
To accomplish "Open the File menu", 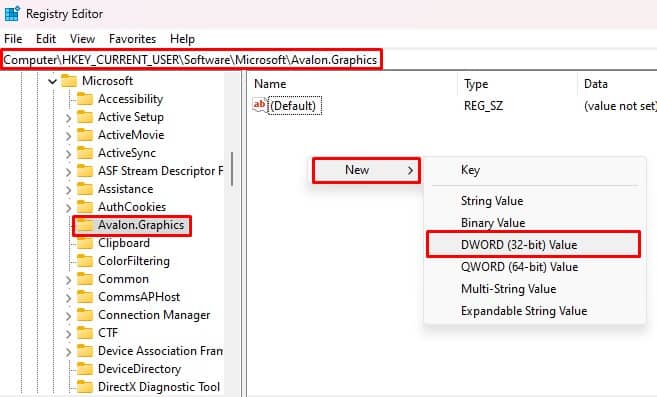I will 13,39.
